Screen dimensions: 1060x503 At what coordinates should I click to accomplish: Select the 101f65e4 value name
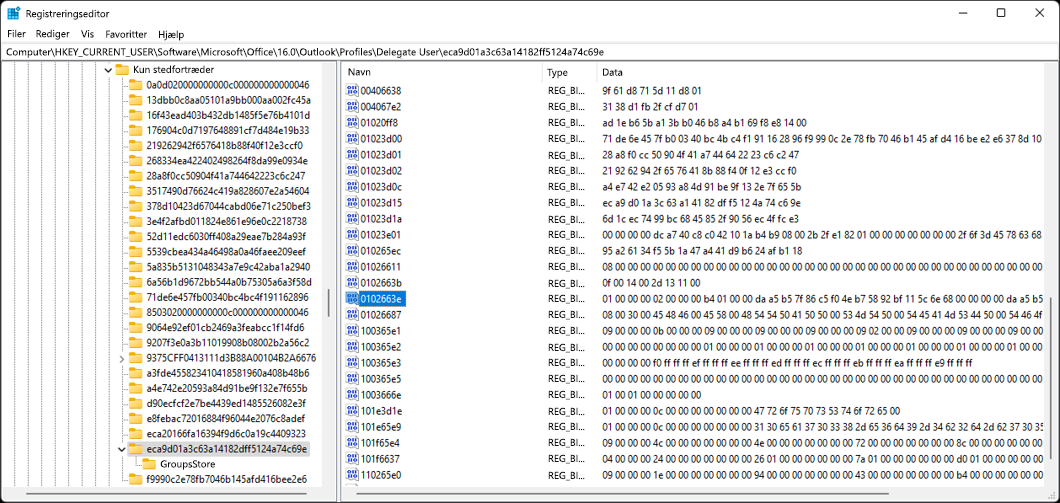[x=381, y=443]
